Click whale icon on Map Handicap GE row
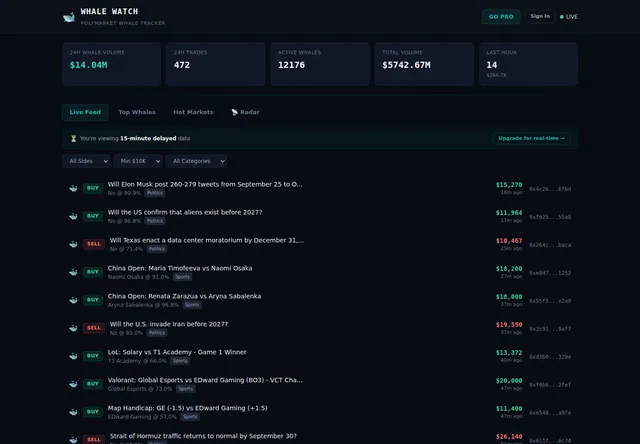The image size is (640, 444). click(73, 412)
